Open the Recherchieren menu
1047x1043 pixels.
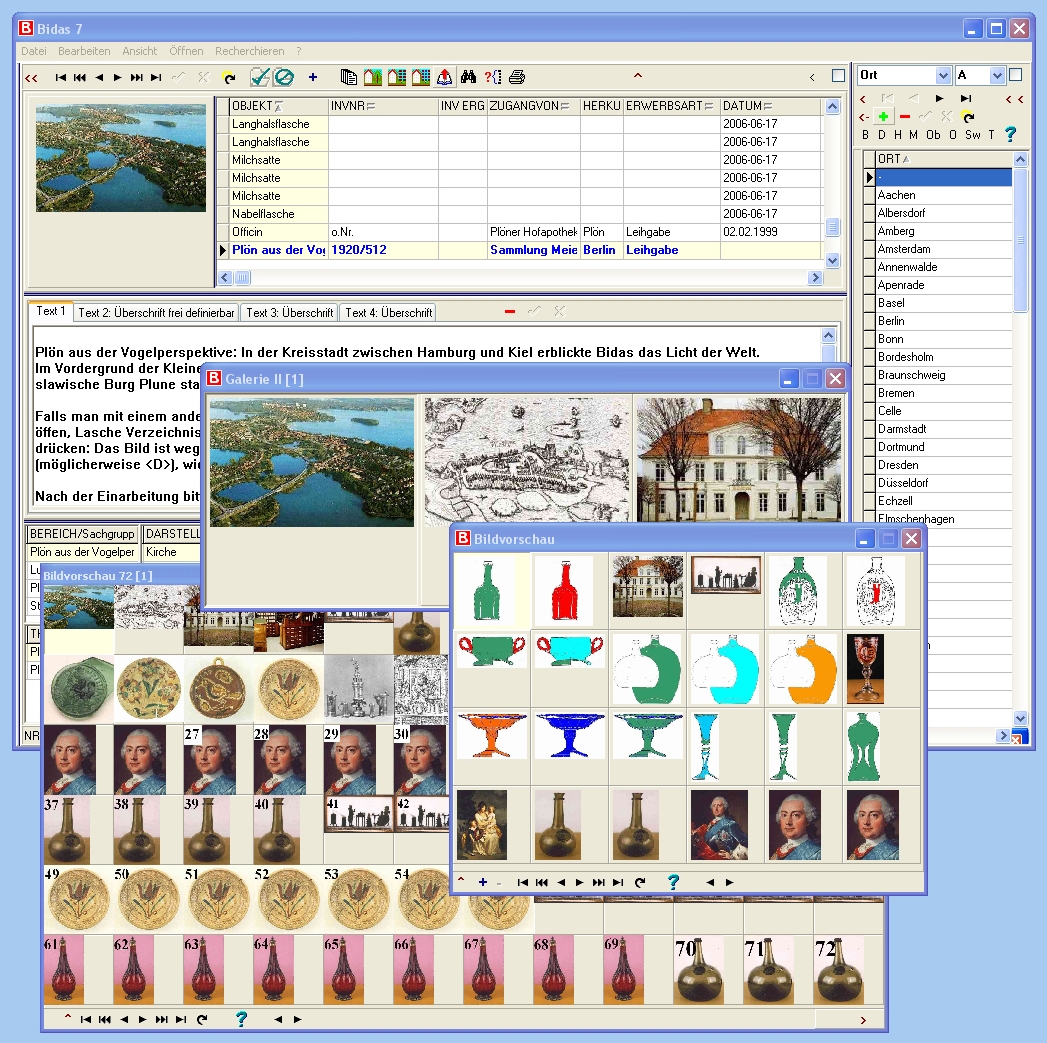pos(250,51)
